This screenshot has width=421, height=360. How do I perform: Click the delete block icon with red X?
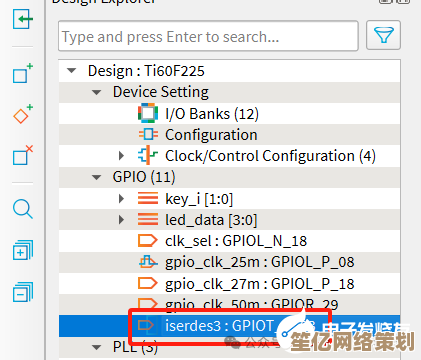pyautogui.click(x=23, y=155)
